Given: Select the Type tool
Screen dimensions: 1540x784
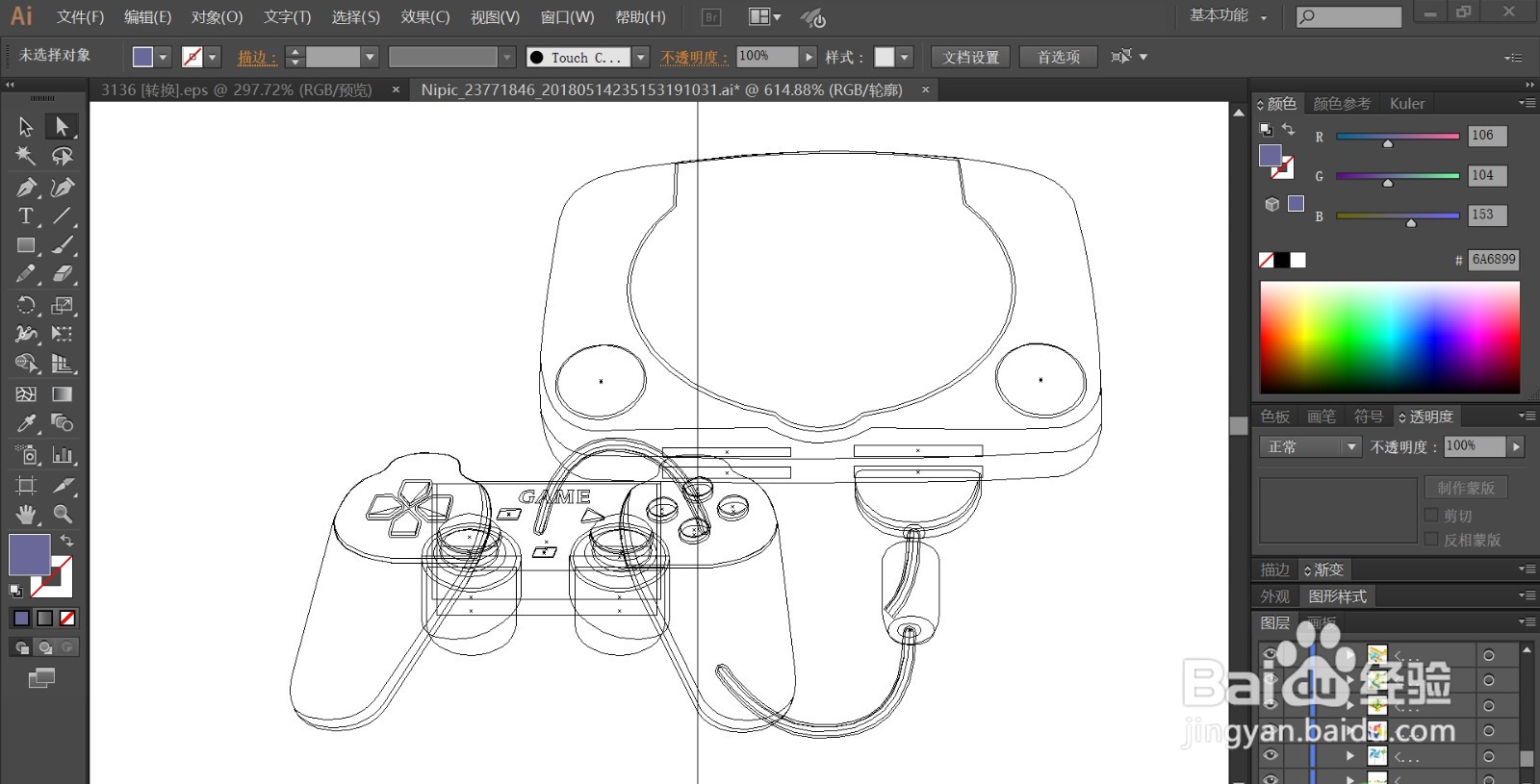Looking at the screenshot, I should coord(26,215).
